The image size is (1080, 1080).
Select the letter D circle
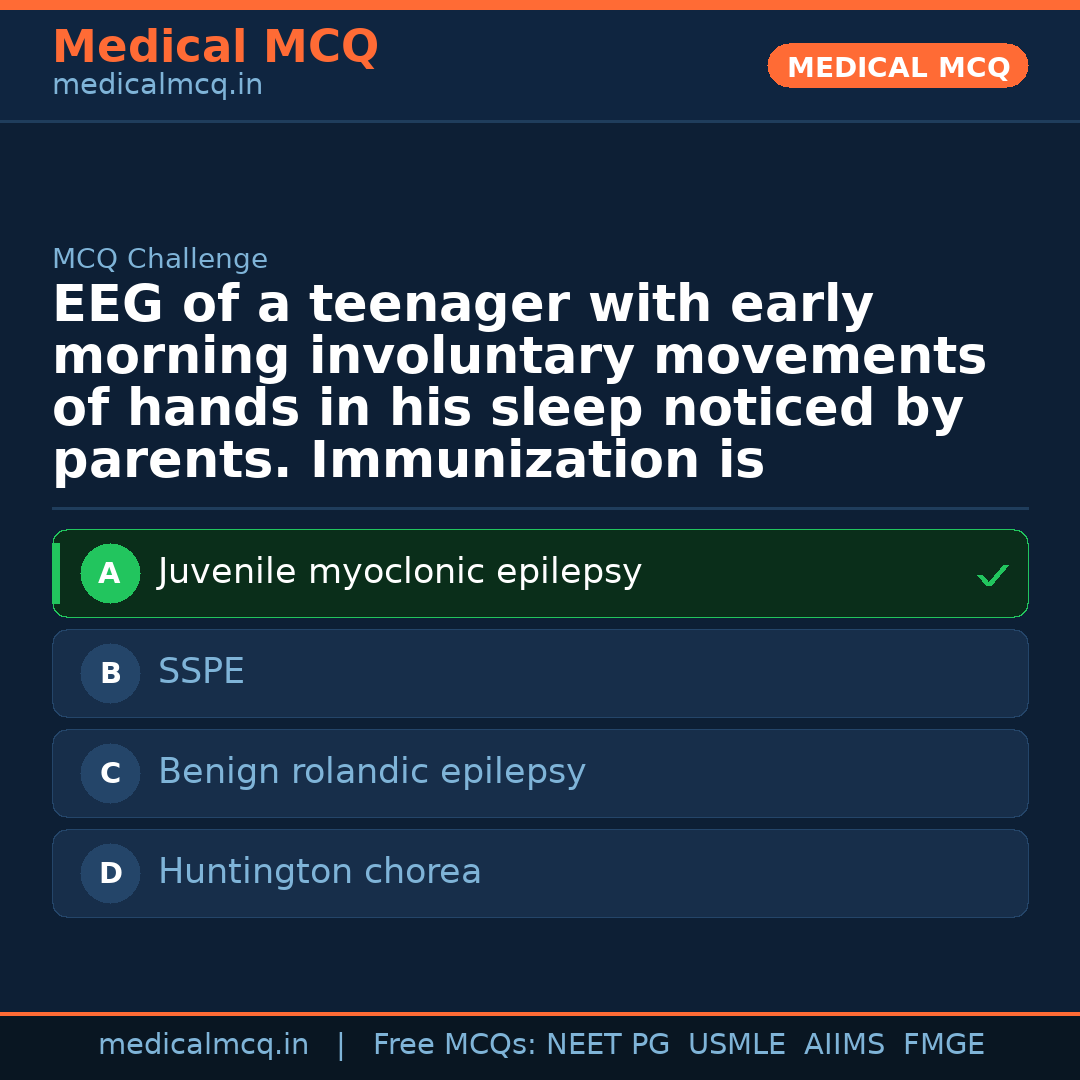point(110,874)
